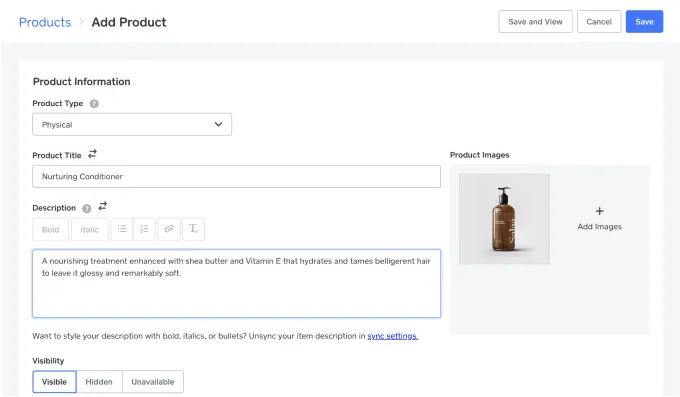The height and width of the screenshot is (397, 680).
Task: Click the Description label text
Action: pyautogui.click(x=54, y=208)
